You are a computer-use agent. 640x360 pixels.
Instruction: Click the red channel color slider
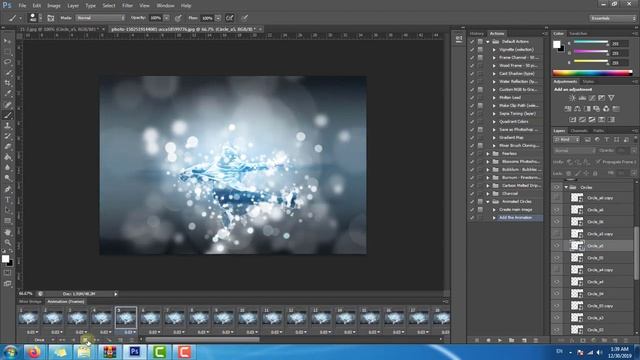[x=591, y=42]
